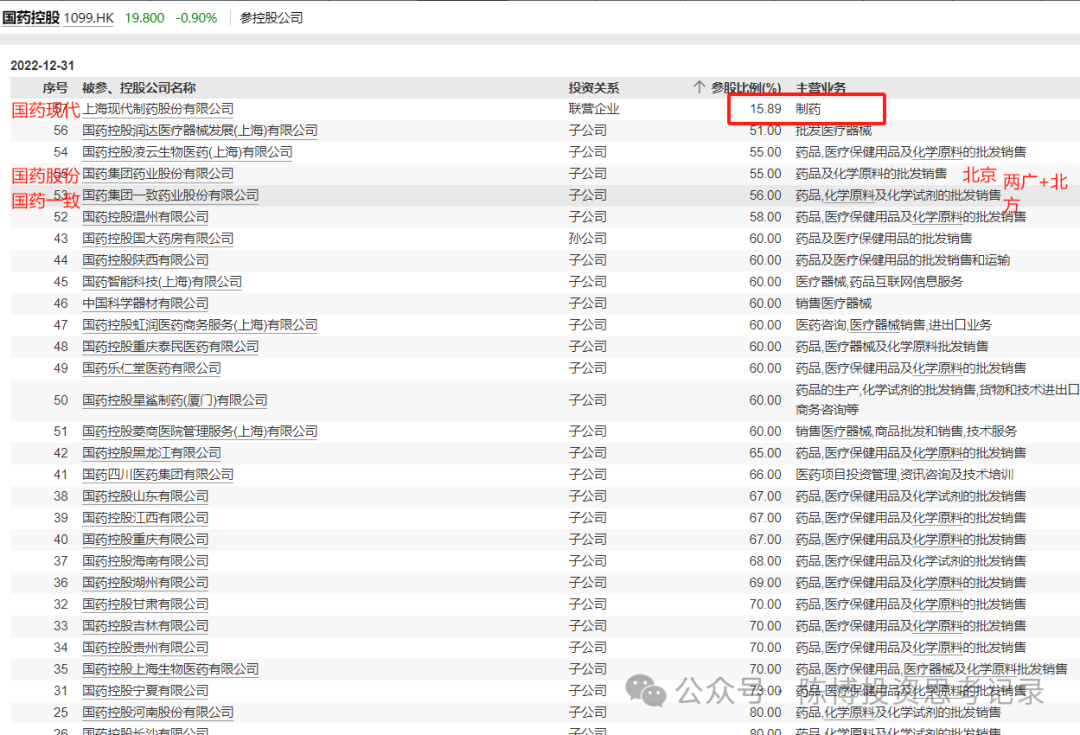This screenshot has width=1080, height=735.
Task: Open 中国科学器材有限公司 link
Action: click(145, 303)
